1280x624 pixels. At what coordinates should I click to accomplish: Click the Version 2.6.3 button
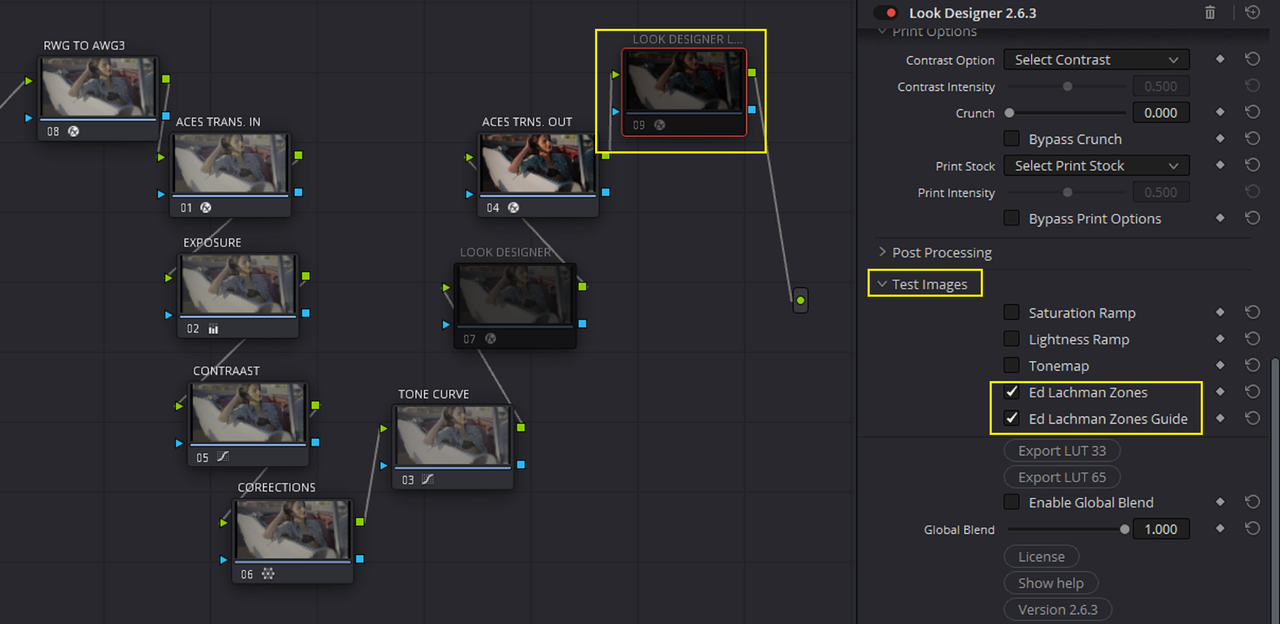[x=1058, y=609]
